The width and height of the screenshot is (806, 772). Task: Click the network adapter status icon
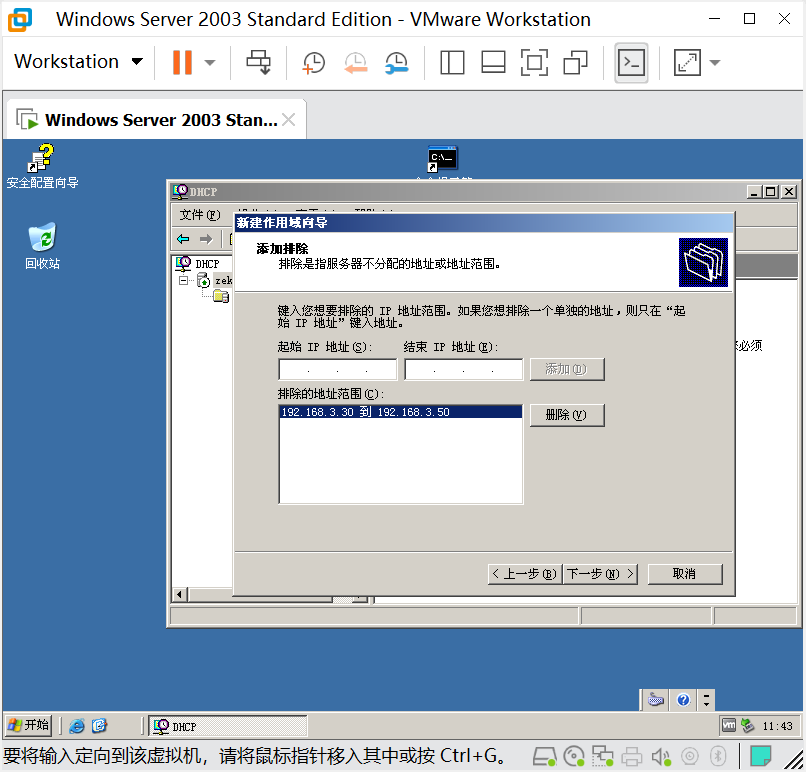coord(602,757)
